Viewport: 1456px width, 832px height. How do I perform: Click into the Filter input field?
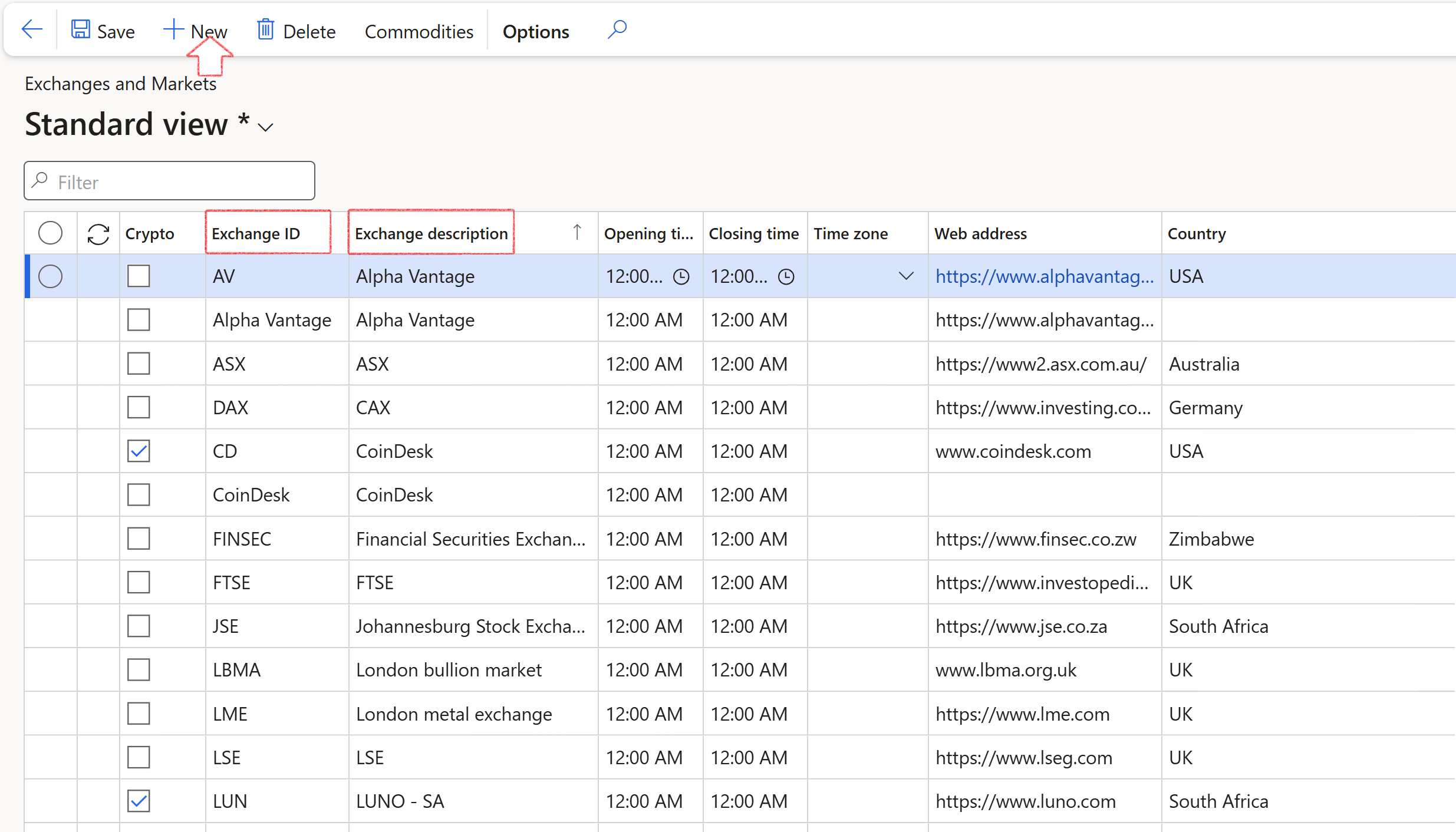177,181
